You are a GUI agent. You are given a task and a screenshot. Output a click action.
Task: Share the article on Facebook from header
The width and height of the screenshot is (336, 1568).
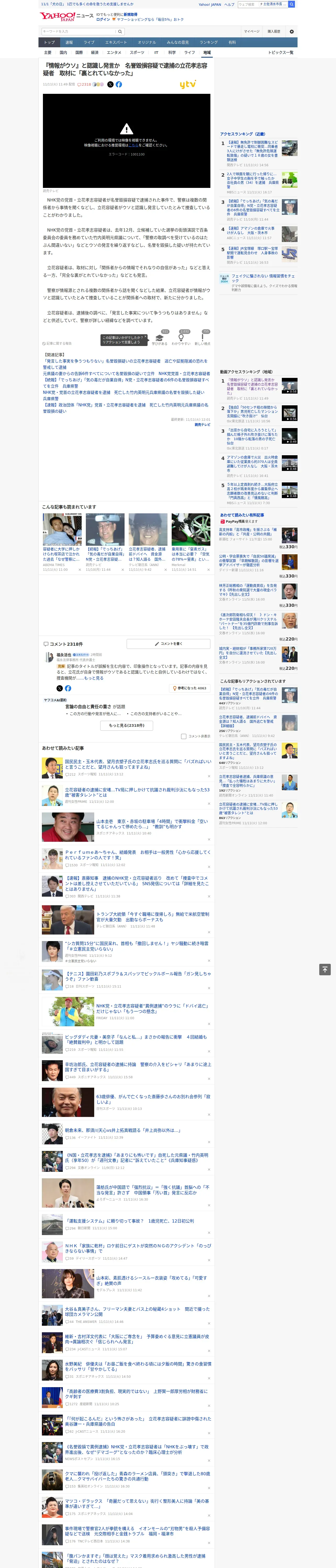coord(119,85)
